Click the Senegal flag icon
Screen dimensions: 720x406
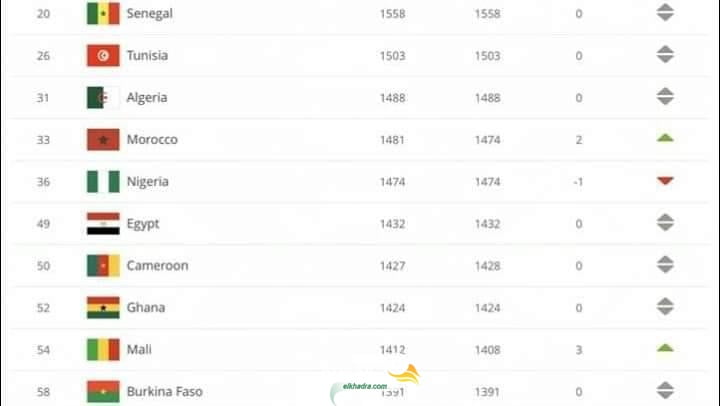pos(103,13)
